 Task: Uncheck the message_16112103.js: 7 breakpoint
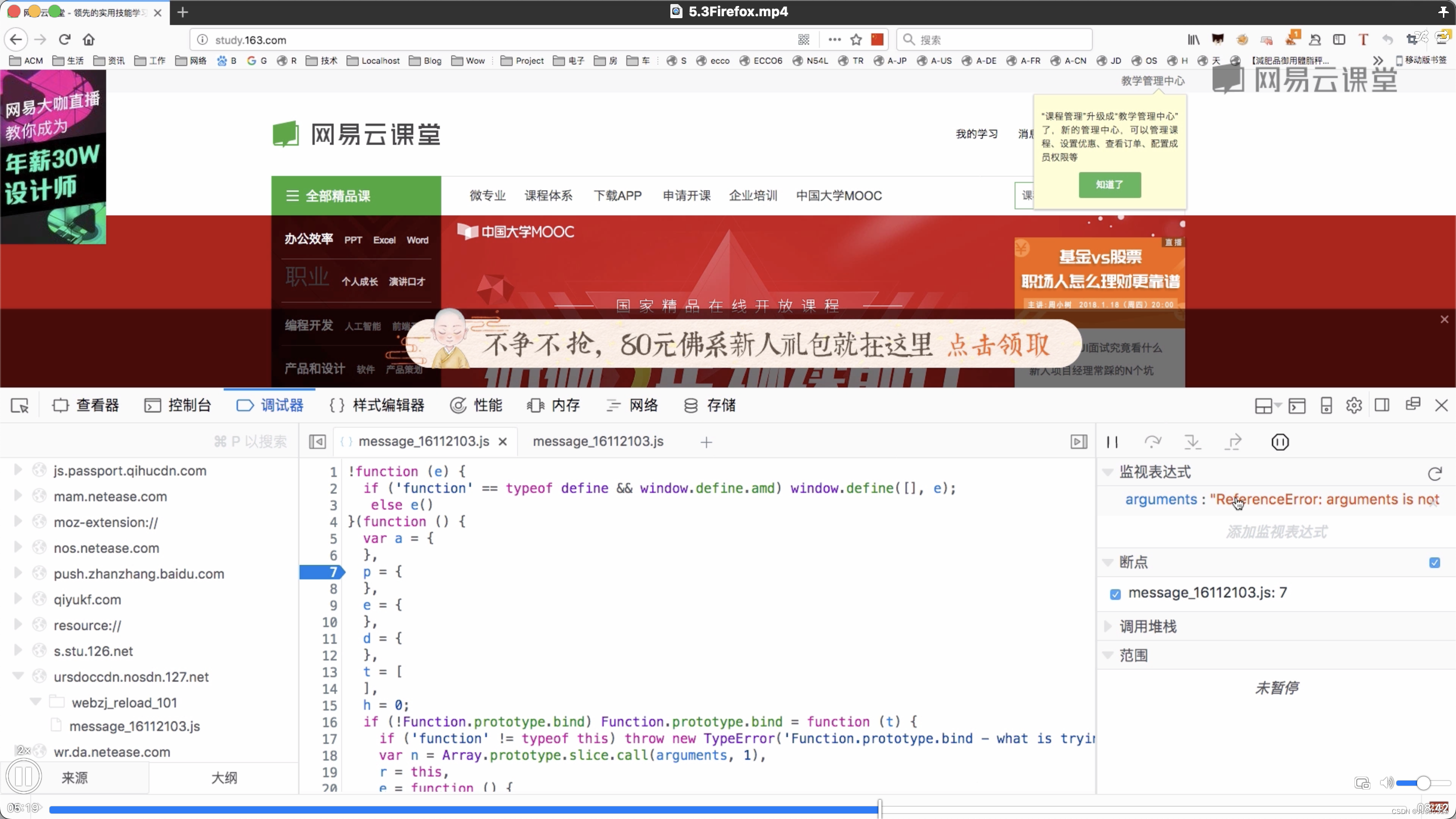[1115, 594]
